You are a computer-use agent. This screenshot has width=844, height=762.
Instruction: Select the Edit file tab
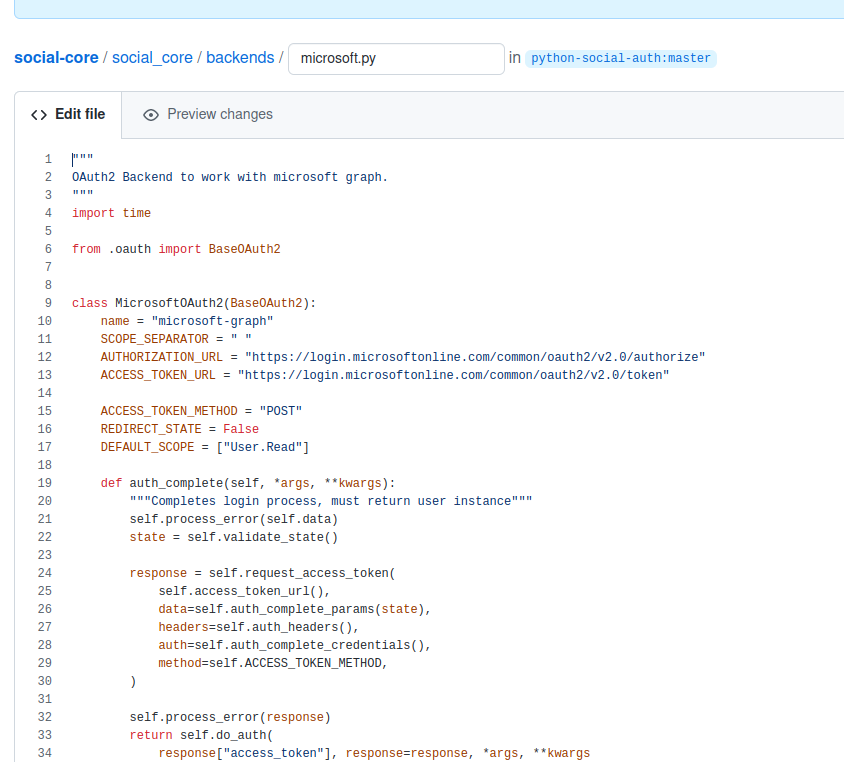click(66, 114)
